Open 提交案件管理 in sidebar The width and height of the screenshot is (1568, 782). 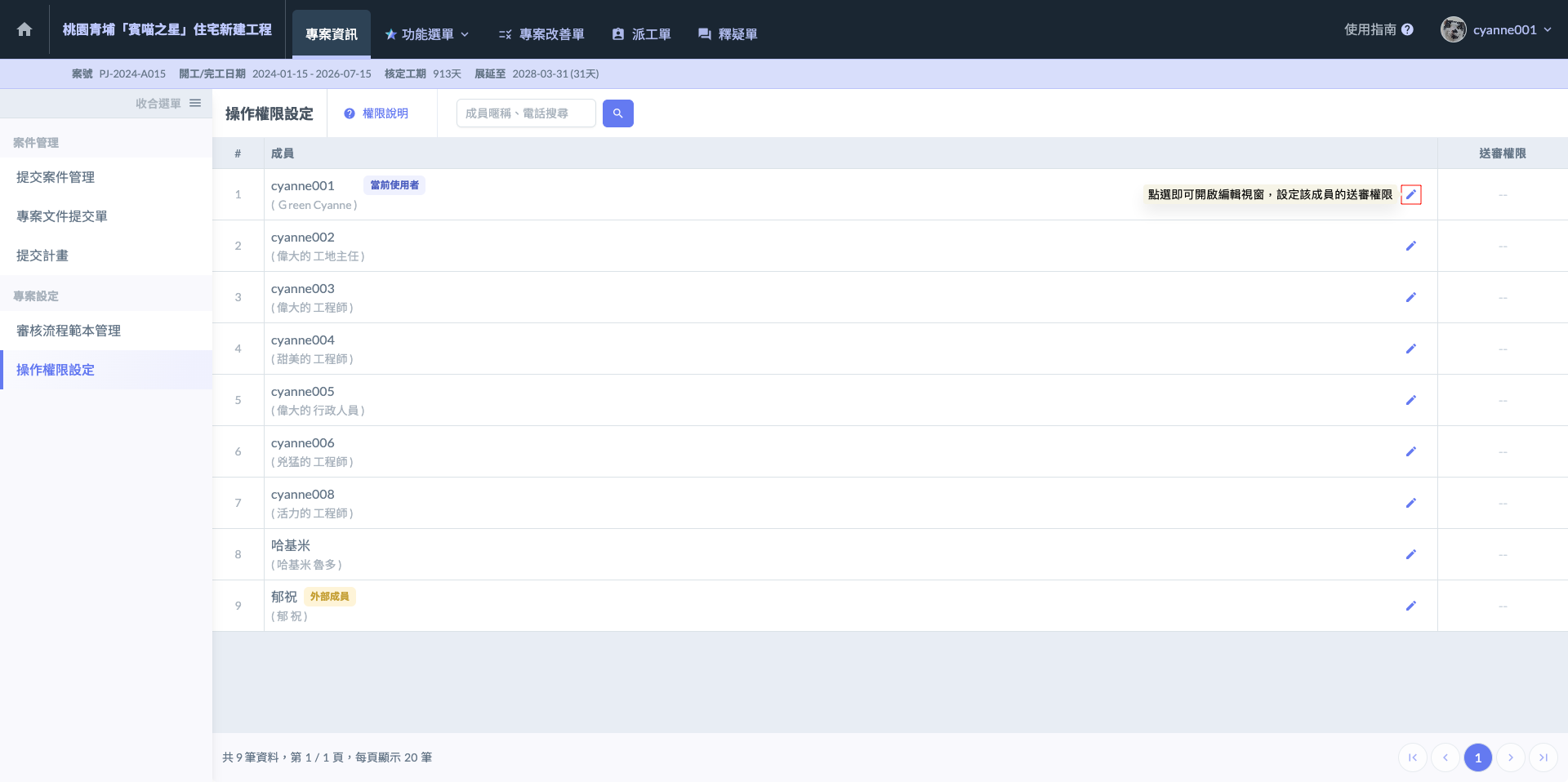[106, 177]
